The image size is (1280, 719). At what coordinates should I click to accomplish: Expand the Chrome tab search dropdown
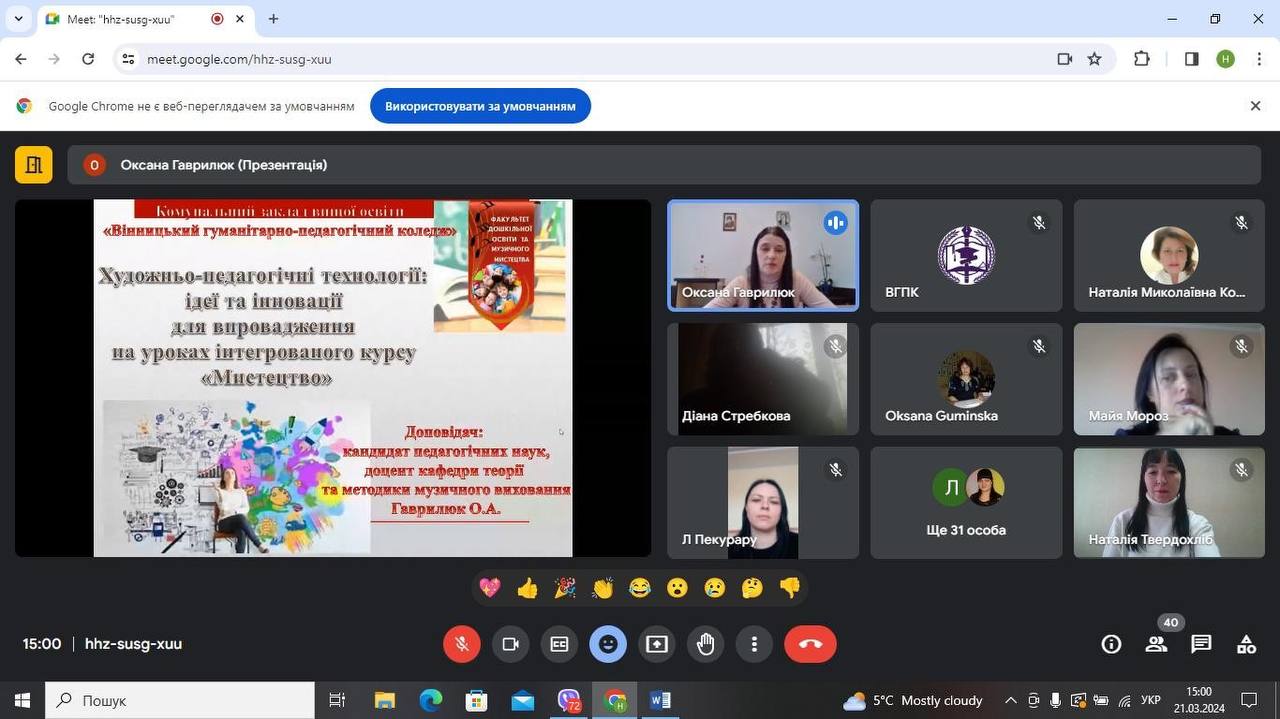pos(18,19)
